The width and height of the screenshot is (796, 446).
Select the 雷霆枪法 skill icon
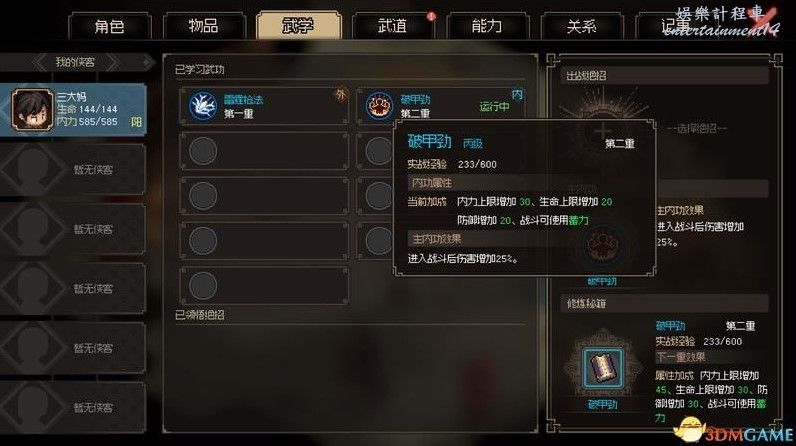[x=203, y=106]
